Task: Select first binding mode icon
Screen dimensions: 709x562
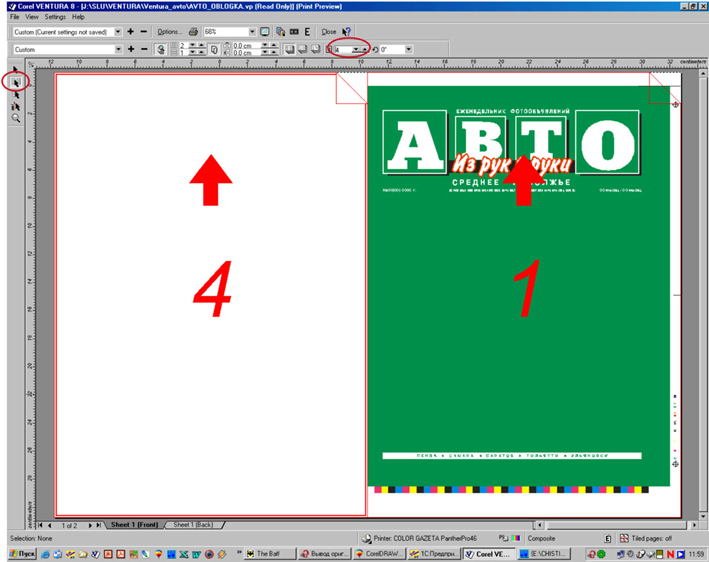Action: tap(289, 49)
